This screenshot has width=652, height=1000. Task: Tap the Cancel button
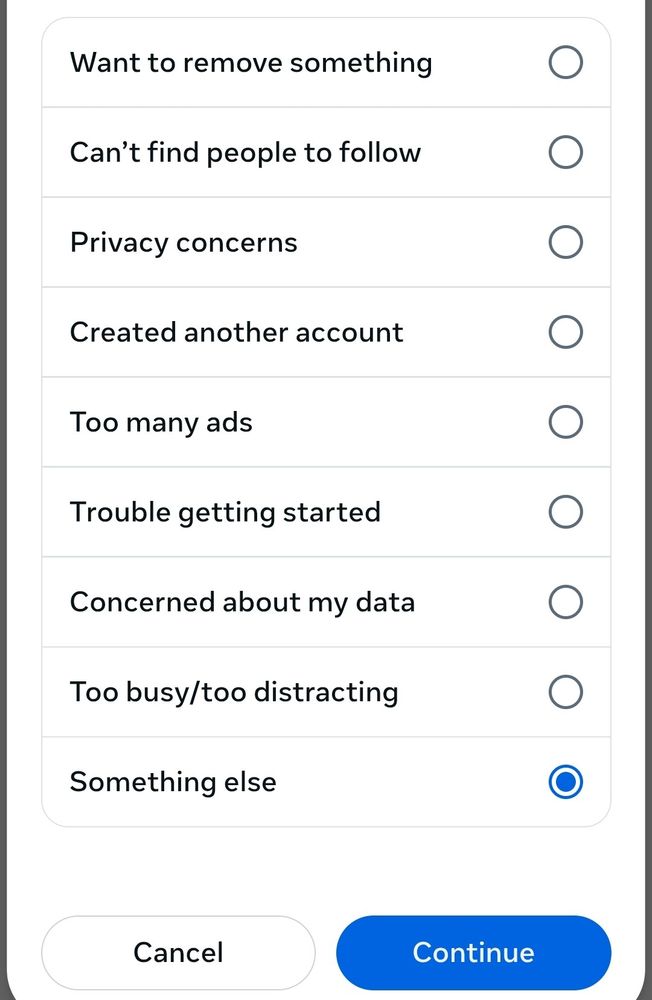click(x=178, y=952)
